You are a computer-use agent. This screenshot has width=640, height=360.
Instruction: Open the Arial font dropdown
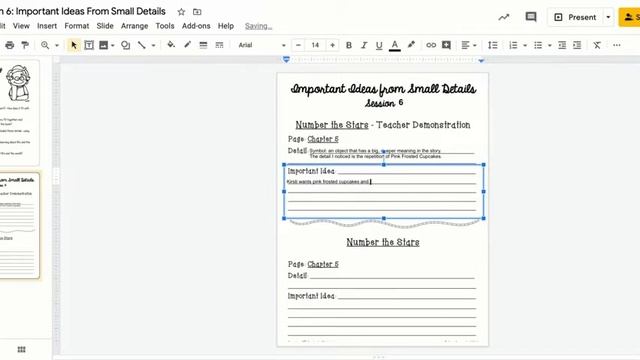click(x=262, y=45)
